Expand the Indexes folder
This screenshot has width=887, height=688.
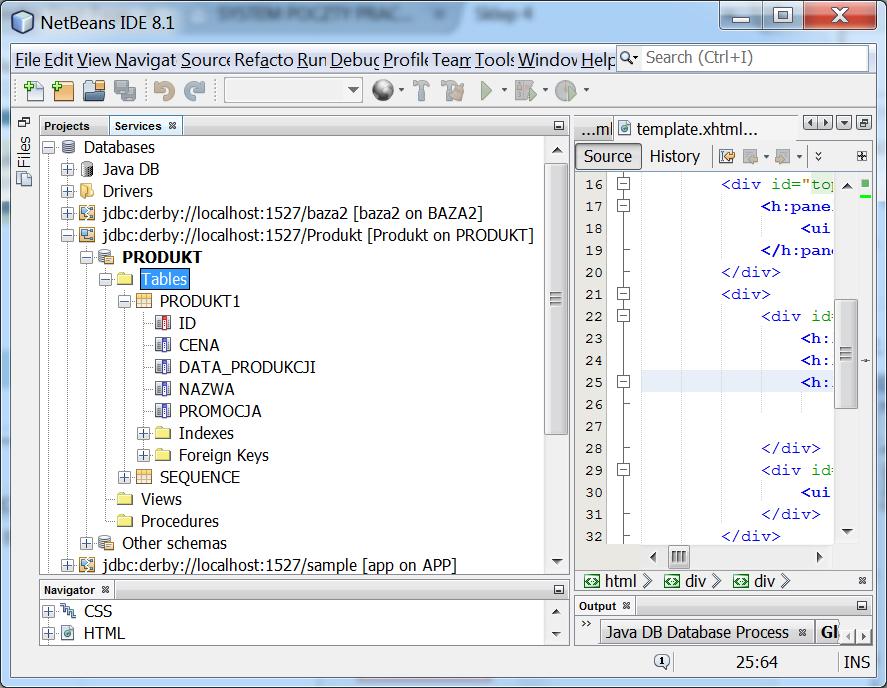tap(143, 433)
